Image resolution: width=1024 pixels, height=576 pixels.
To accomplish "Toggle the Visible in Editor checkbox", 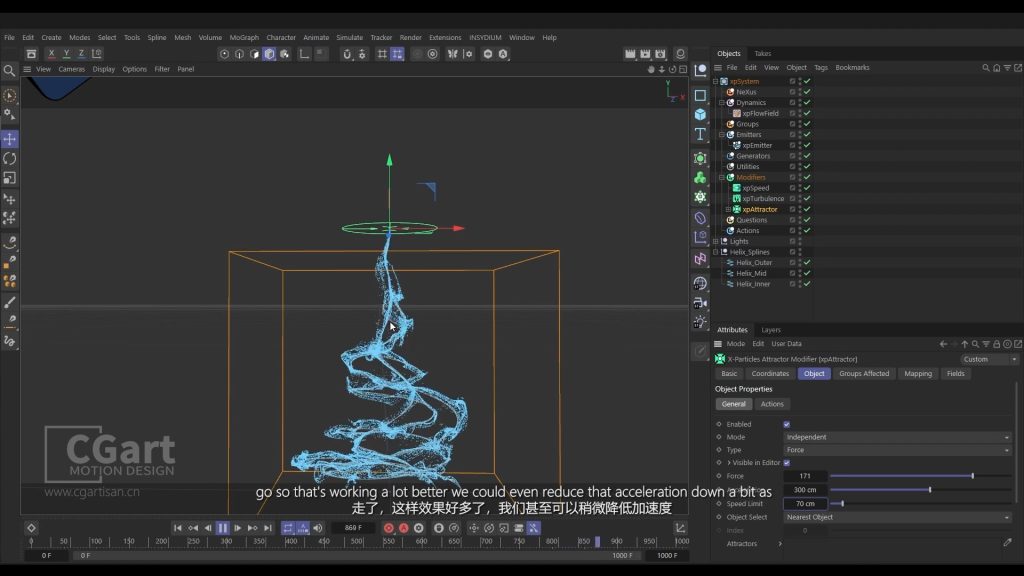I will click(x=786, y=463).
